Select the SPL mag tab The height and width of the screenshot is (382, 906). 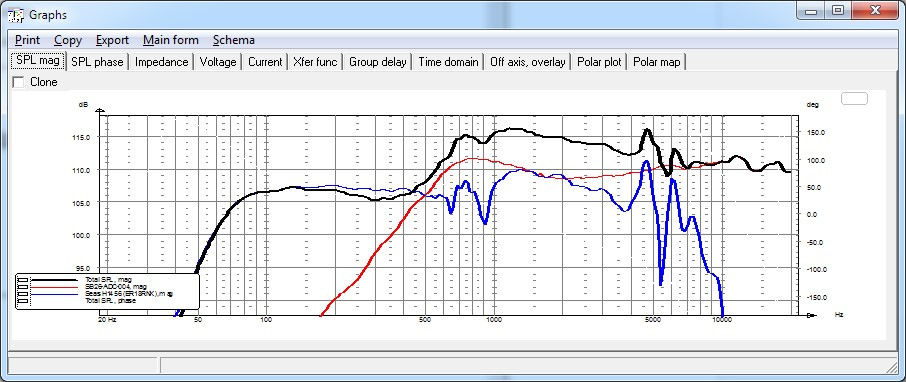tap(38, 61)
